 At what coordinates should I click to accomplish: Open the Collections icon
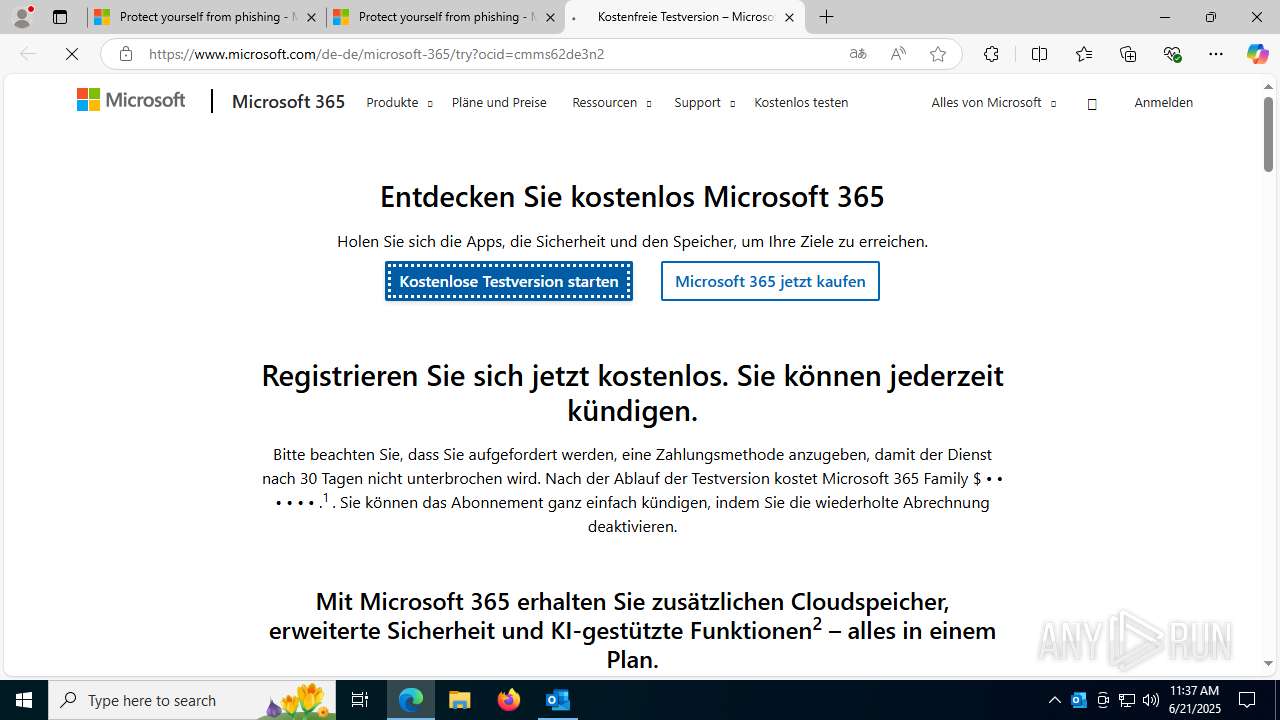pyautogui.click(x=1128, y=54)
